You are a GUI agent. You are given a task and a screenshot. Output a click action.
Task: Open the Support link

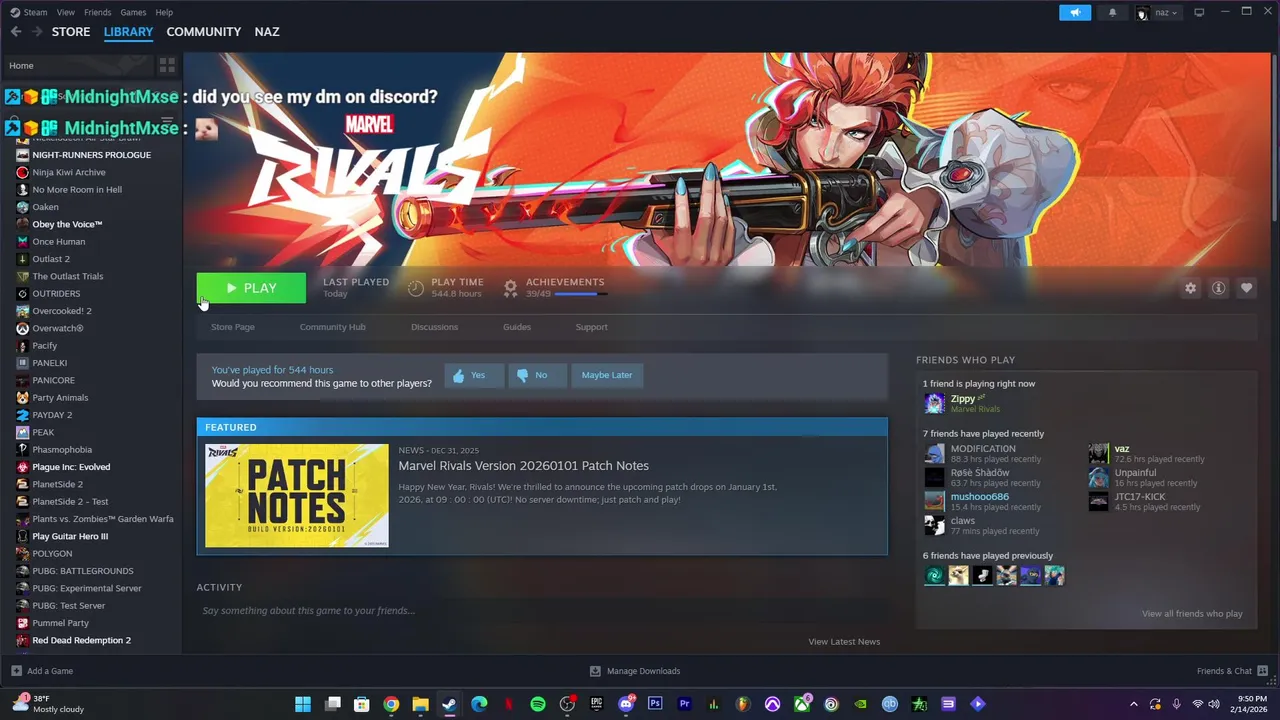591,327
